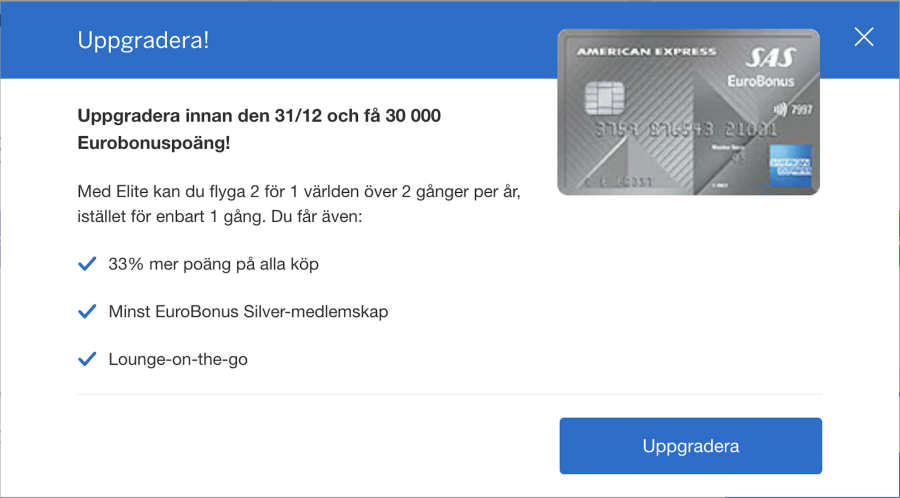Image resolution: width=900 pixels, height=498 pixels.
Task: Select the "33% mer poäng på alla köp" text
Action: (213, 264)
